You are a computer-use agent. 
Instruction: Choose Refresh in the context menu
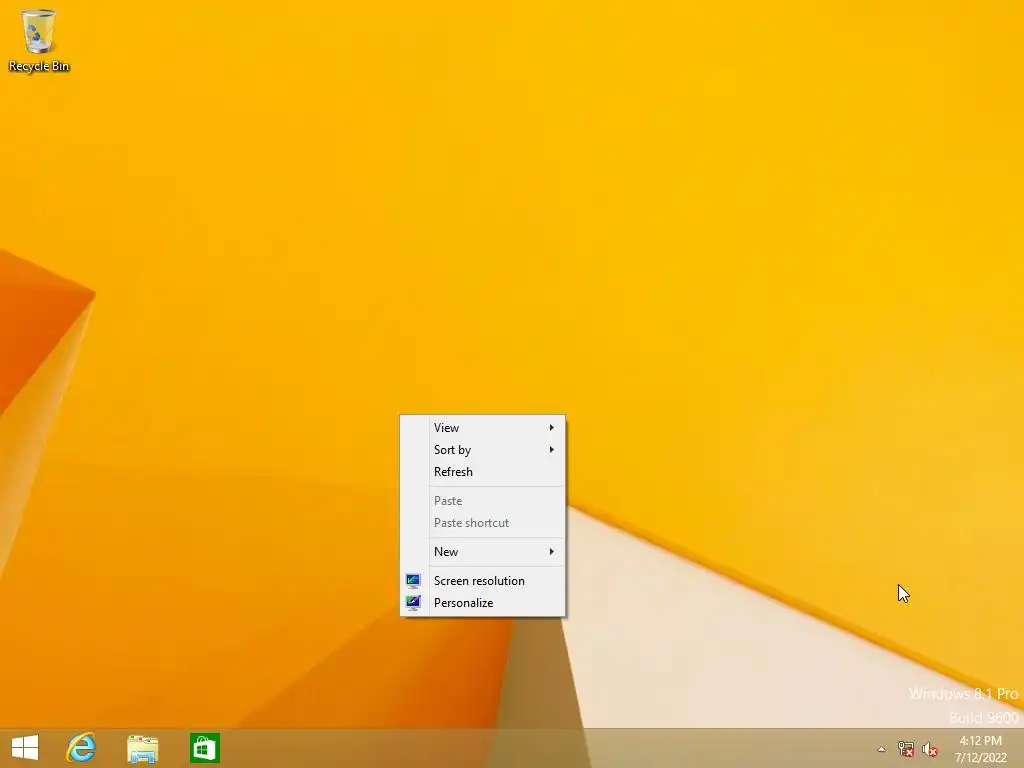click(x=483, y=472)
